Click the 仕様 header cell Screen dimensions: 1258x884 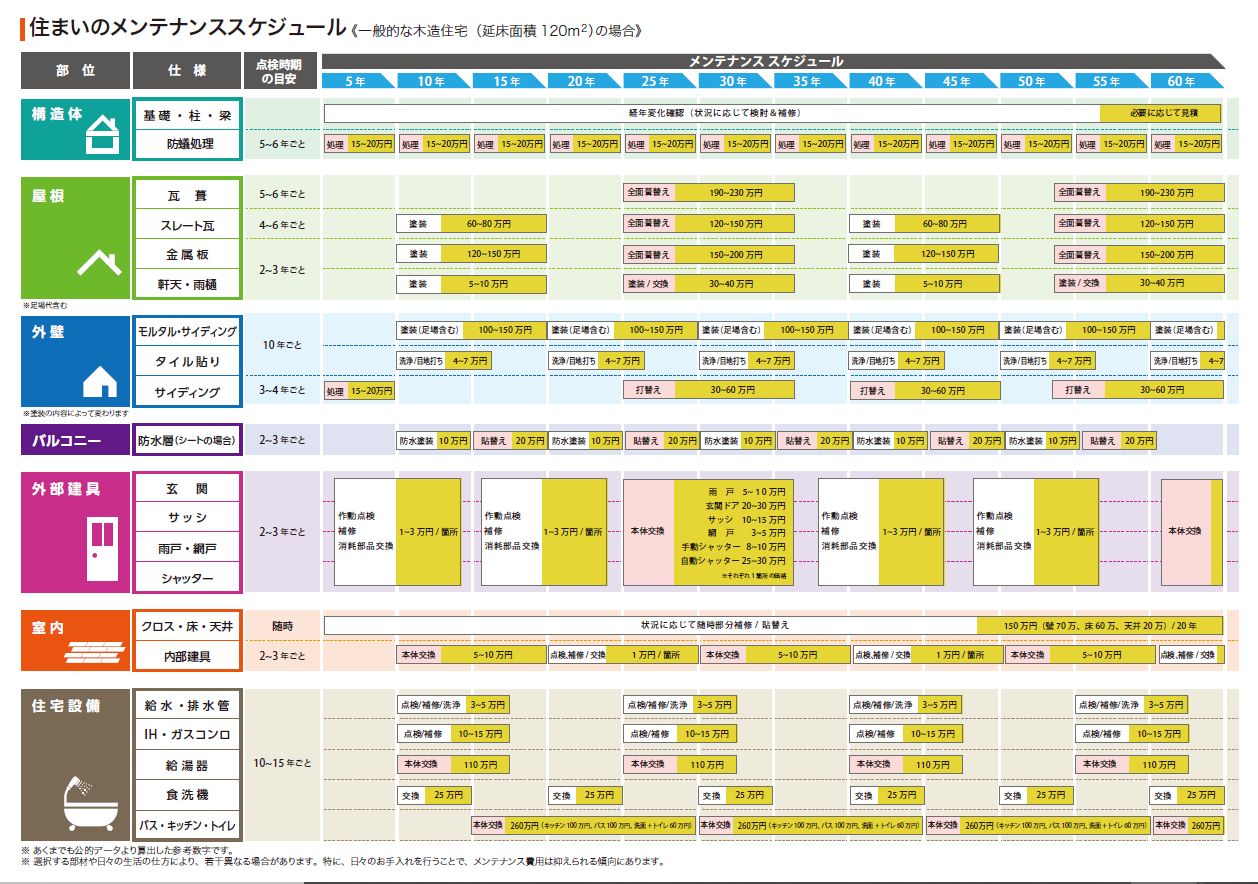click(x=187, y=71)
